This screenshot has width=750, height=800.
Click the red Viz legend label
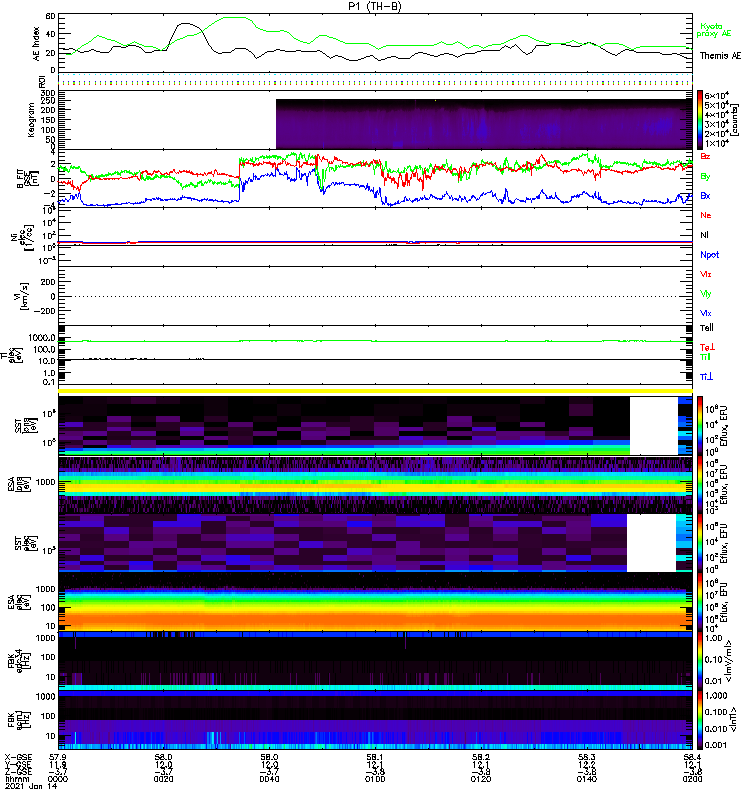[706, 274]
